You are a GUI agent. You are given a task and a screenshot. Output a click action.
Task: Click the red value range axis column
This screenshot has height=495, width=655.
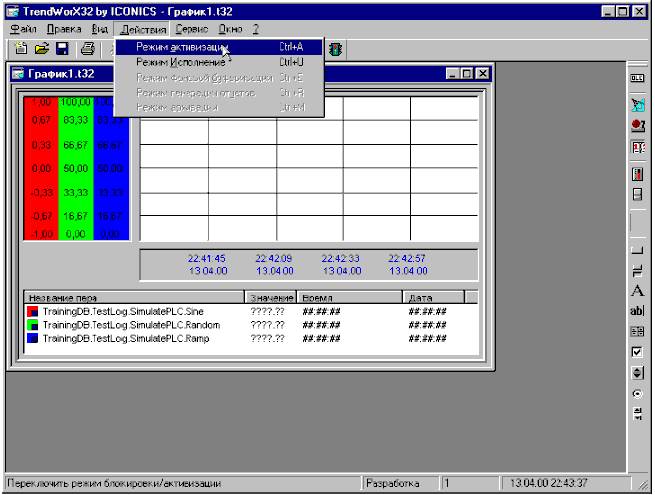coord(41,168)
